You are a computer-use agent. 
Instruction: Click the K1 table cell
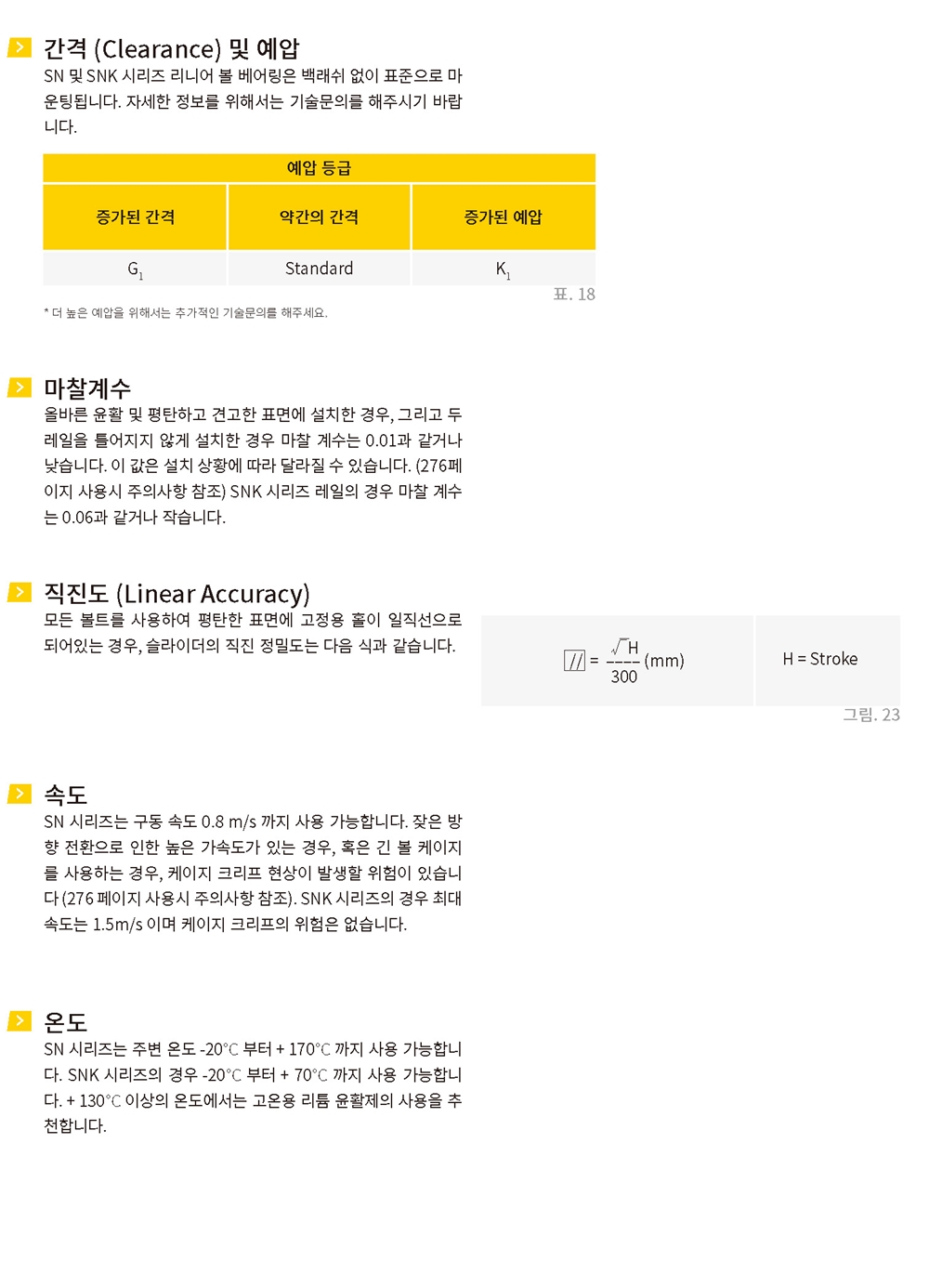pyautogui.click(x=503, y=269)
